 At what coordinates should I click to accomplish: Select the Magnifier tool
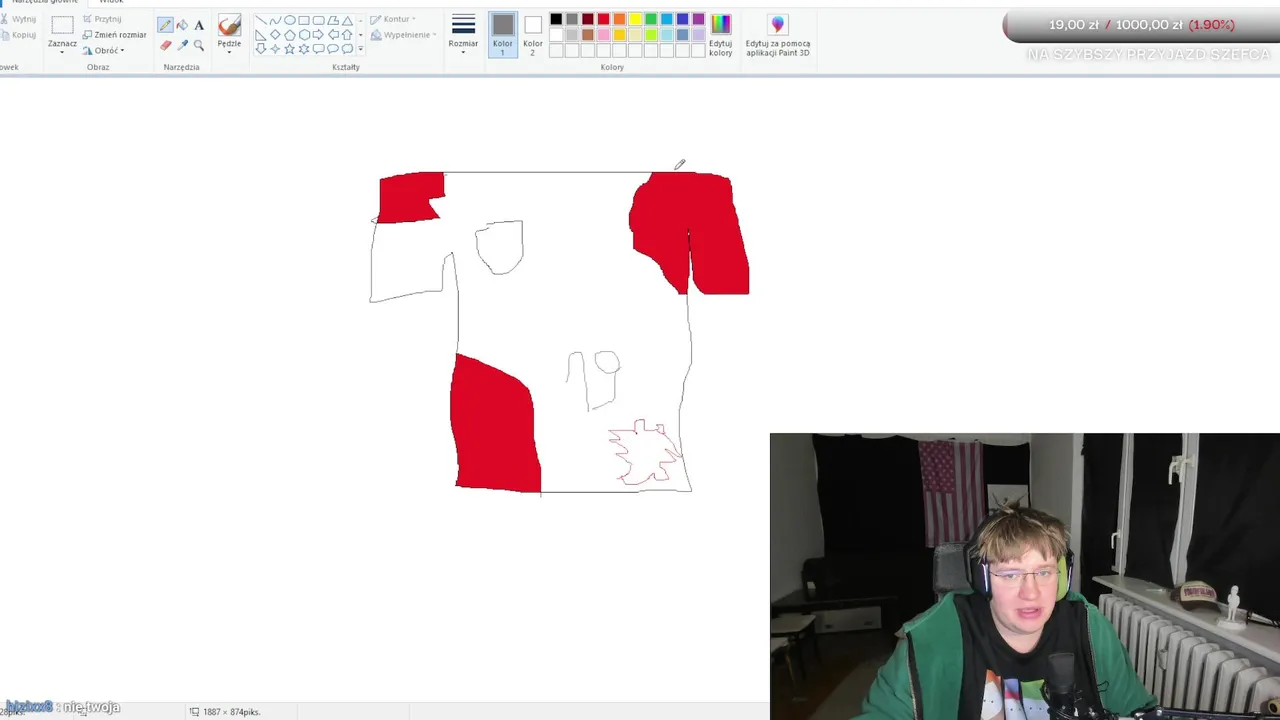[199, 45]
